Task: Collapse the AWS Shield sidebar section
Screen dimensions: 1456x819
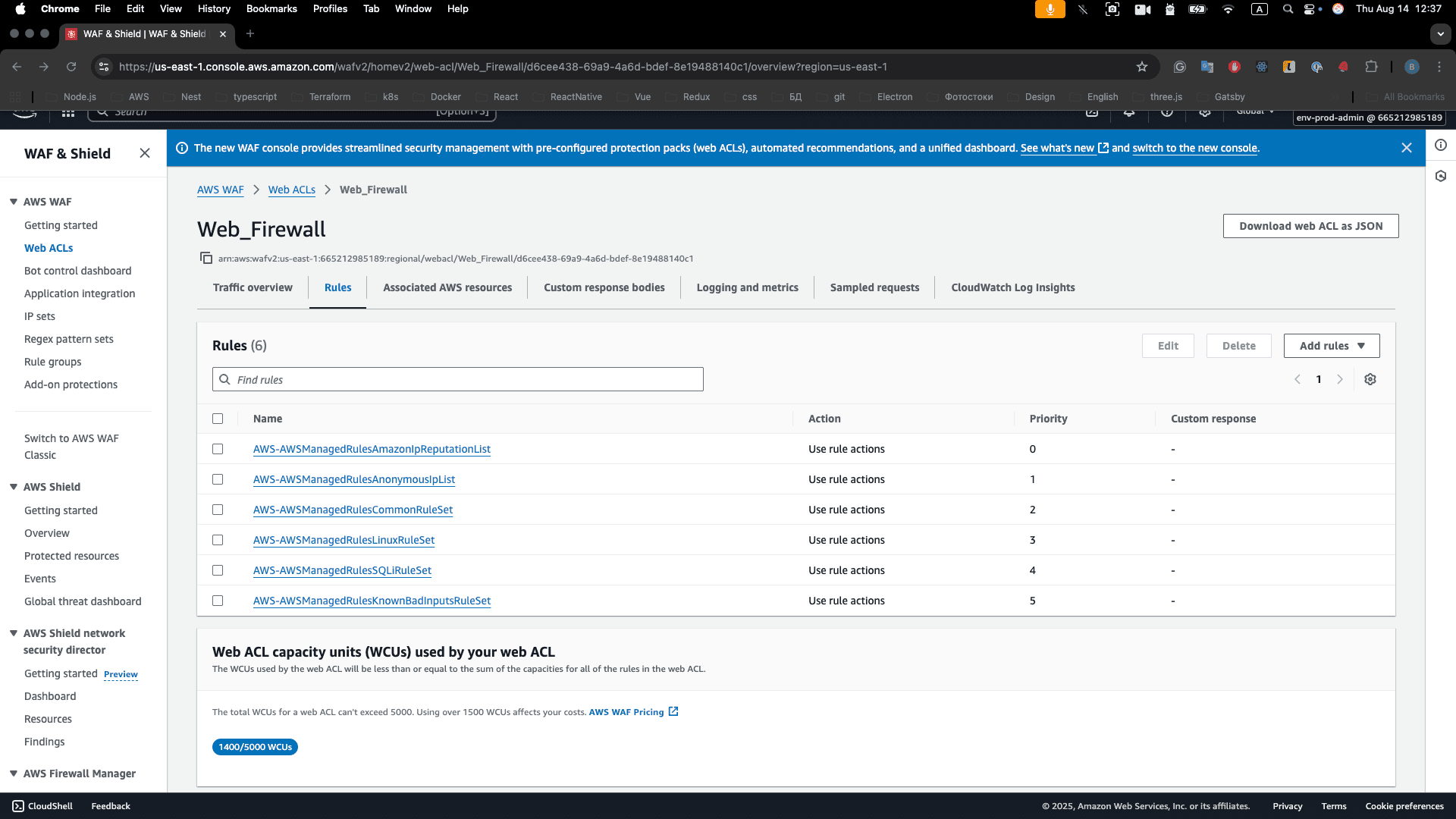Action: click(12, 486)
